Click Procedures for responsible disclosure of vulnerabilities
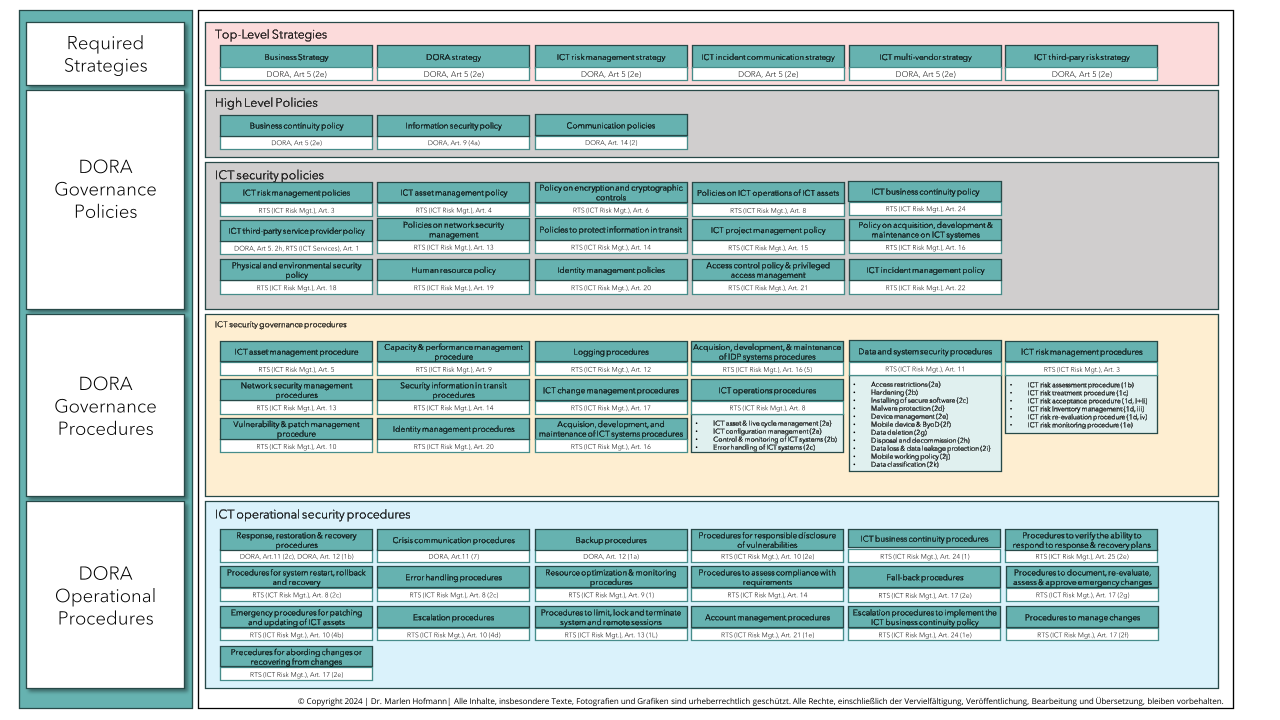The height and width of the screenshot is (720, 1280). pyautogui.click(x=768, y=539)
